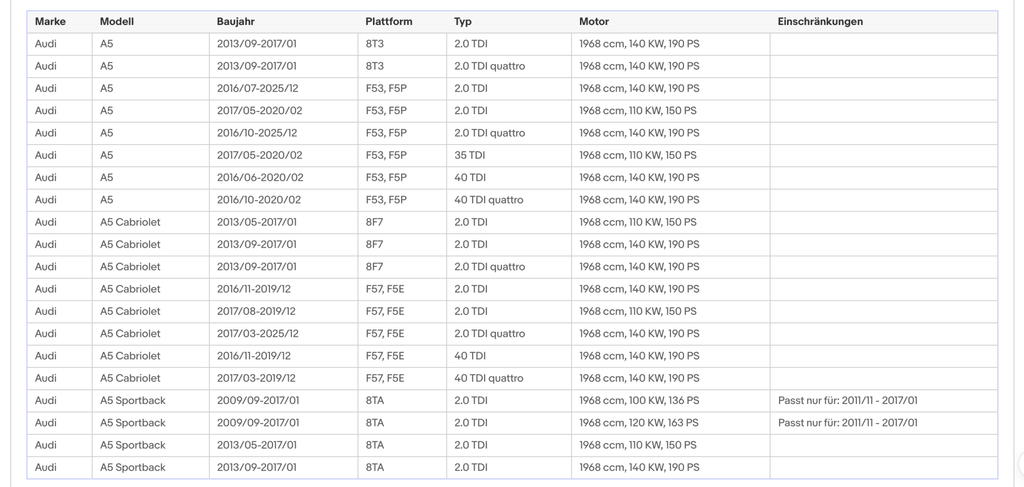1024x487 pixels.
Task: Select the 35 TDI type cell
Action: tap(509, 155)
